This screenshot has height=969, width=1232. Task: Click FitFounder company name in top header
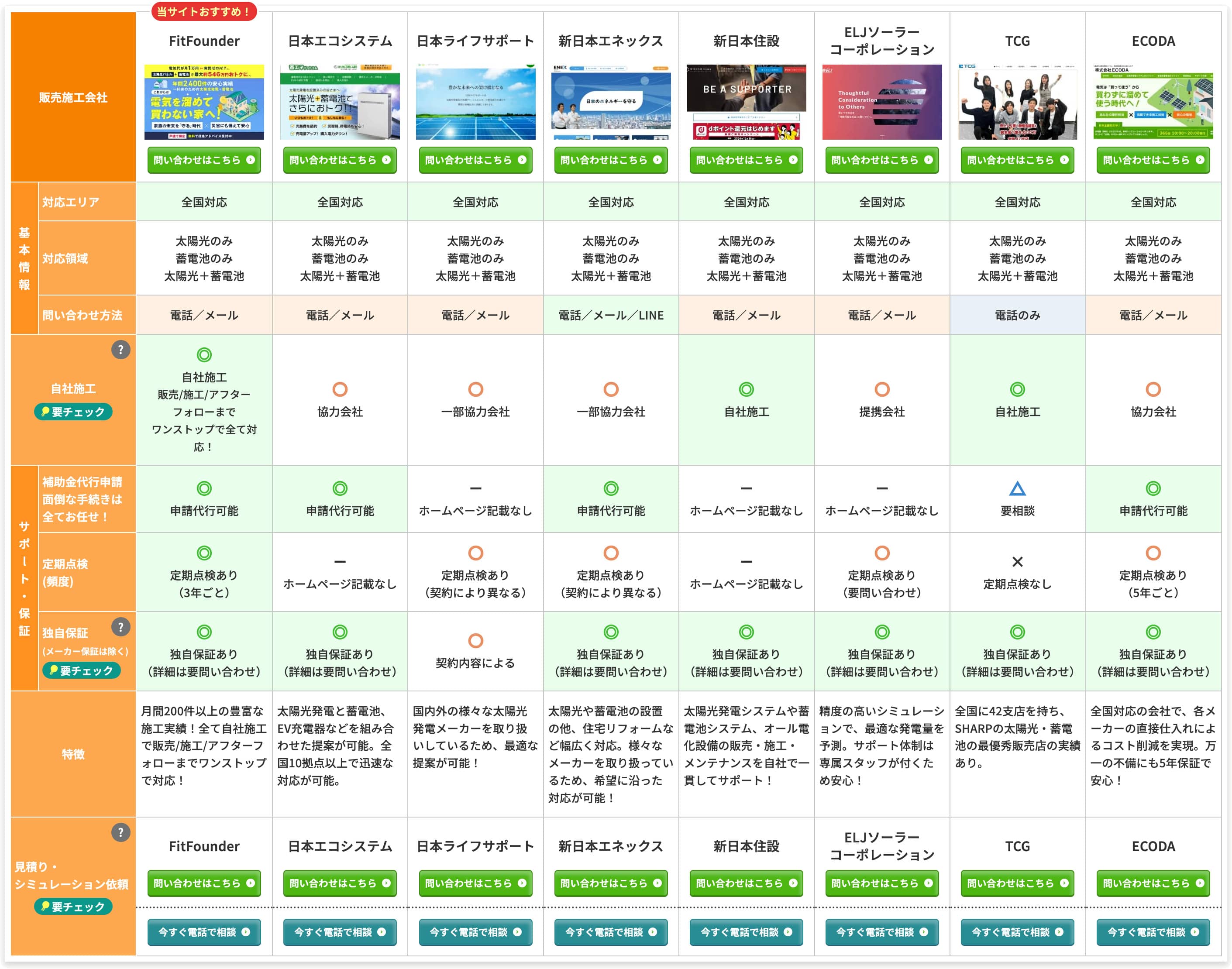point(204,41)
